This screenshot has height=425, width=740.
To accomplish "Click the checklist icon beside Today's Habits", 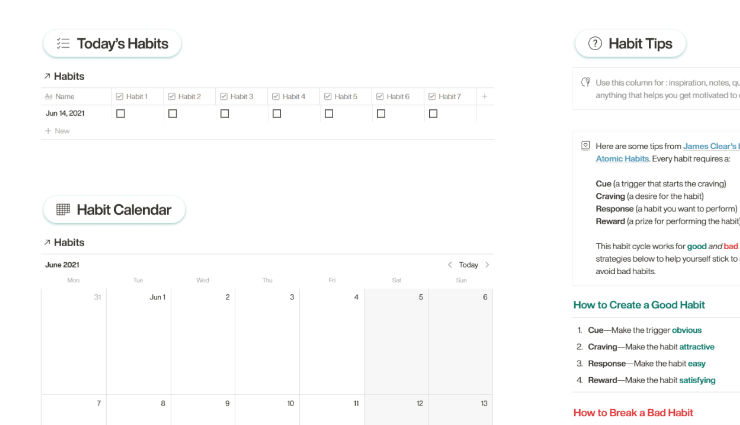I will [x=63, y=43].
